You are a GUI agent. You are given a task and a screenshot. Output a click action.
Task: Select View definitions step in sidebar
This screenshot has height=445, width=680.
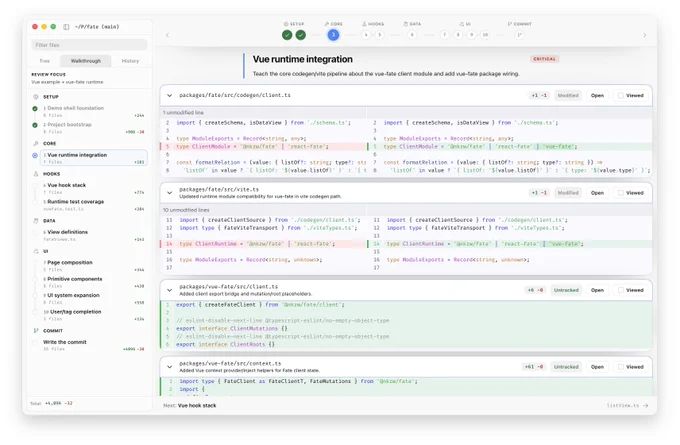pyautogui.click(x=94, y=236)
